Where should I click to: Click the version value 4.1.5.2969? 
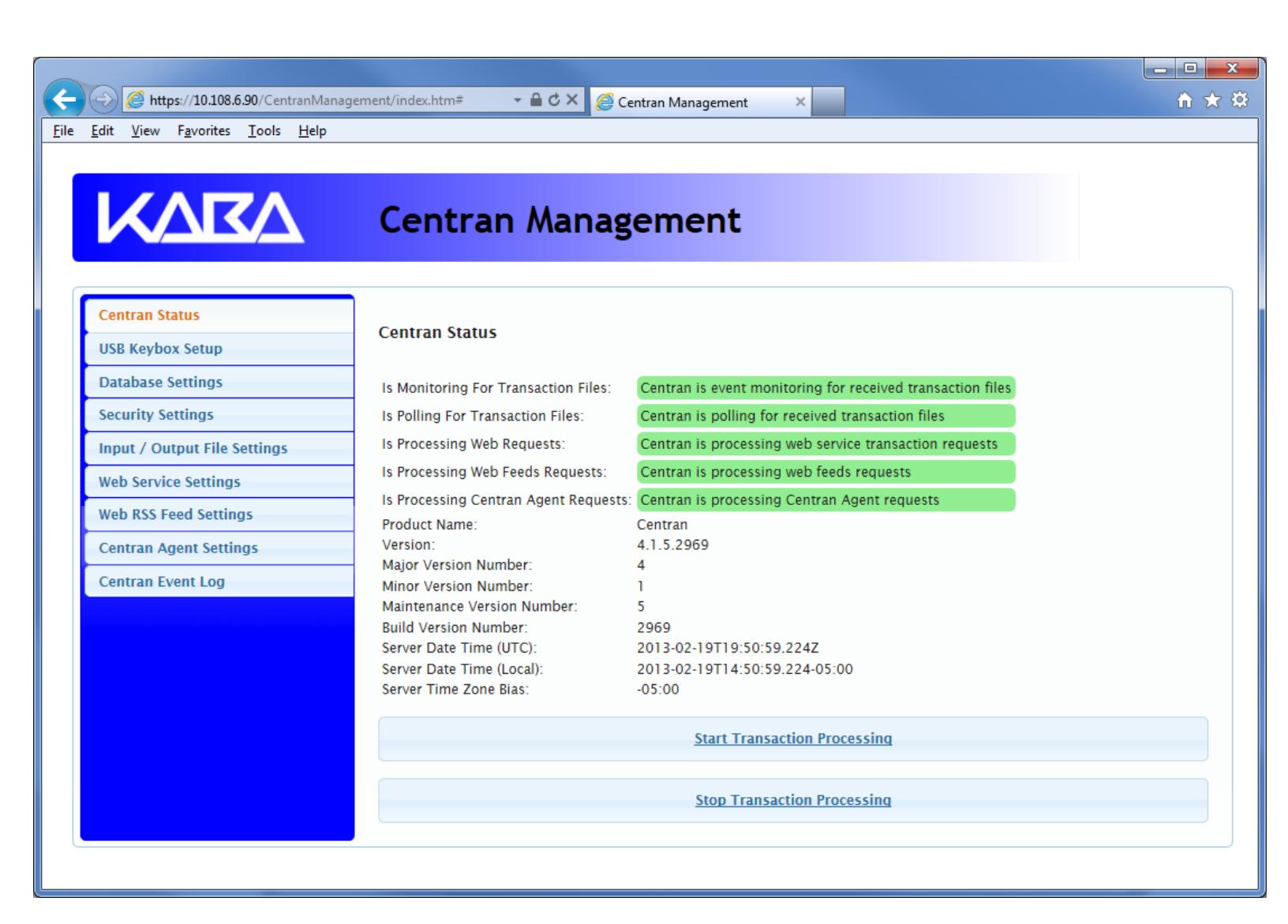point(672,544)
